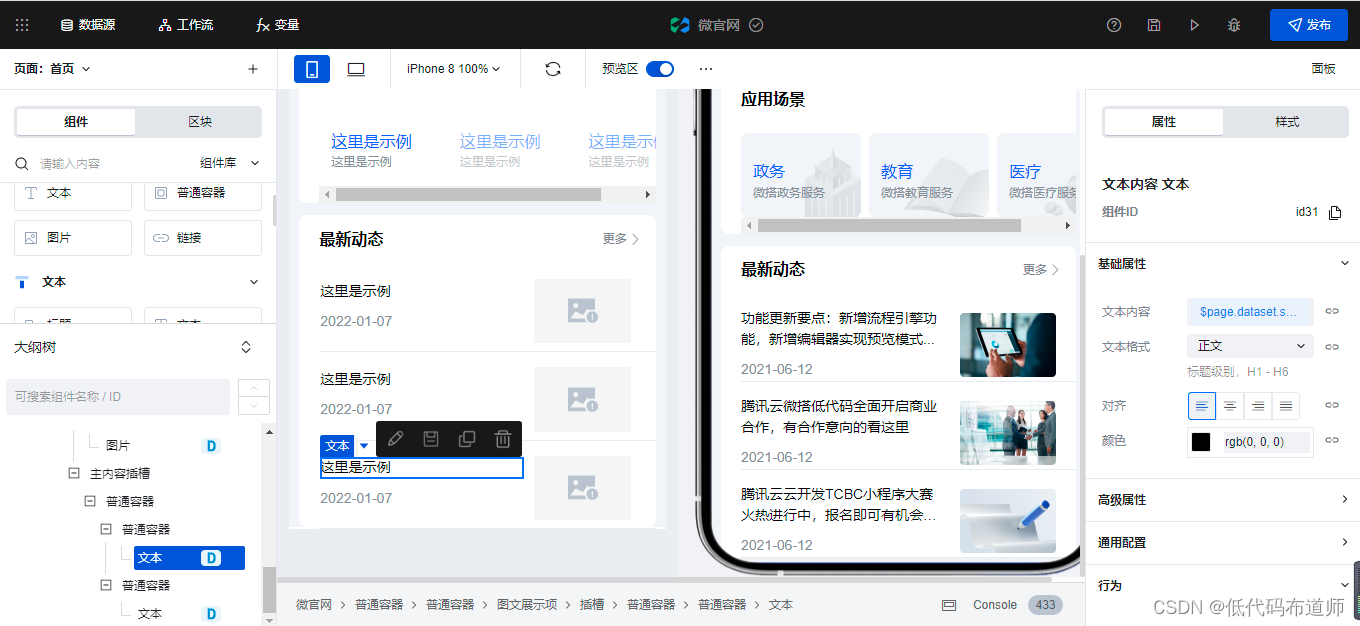Save the project with top save icon

[x=1154, y=25]
